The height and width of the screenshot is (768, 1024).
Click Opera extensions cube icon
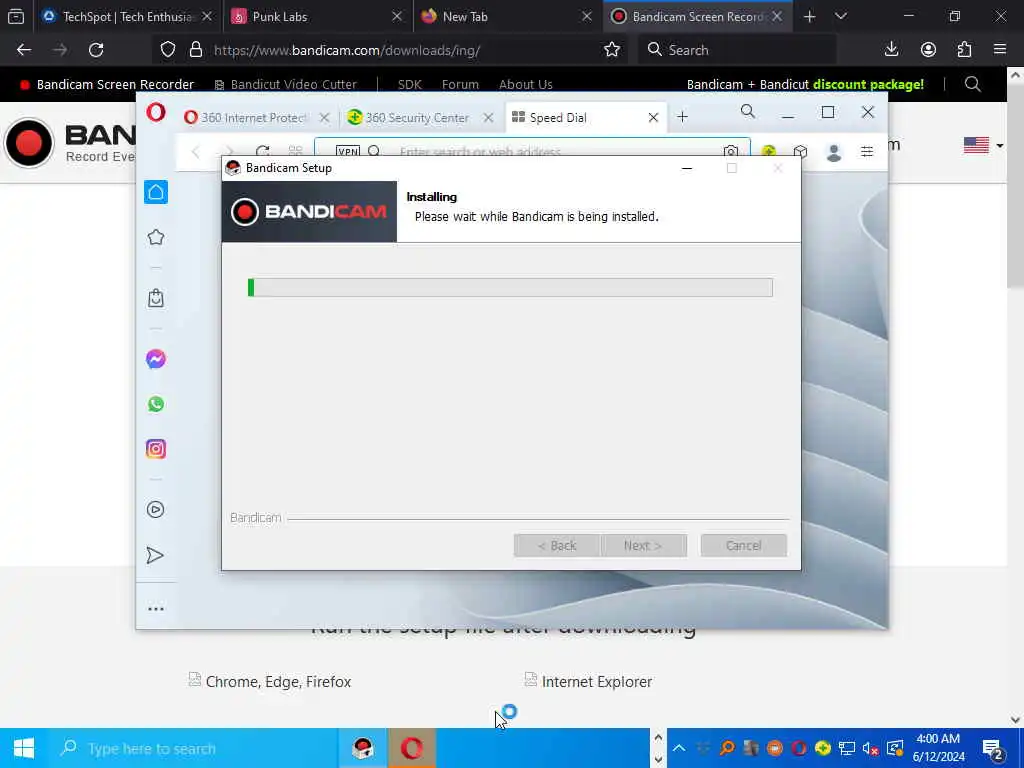[800, 152]
